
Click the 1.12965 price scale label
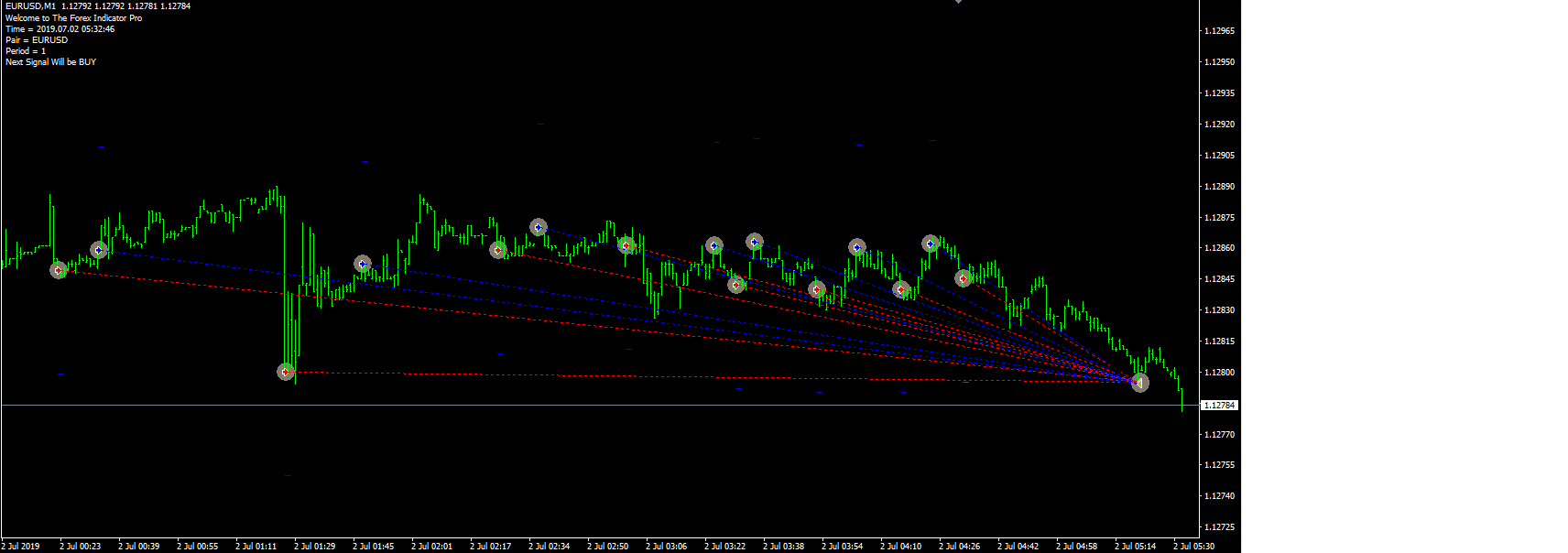[x=1219, y=31]
